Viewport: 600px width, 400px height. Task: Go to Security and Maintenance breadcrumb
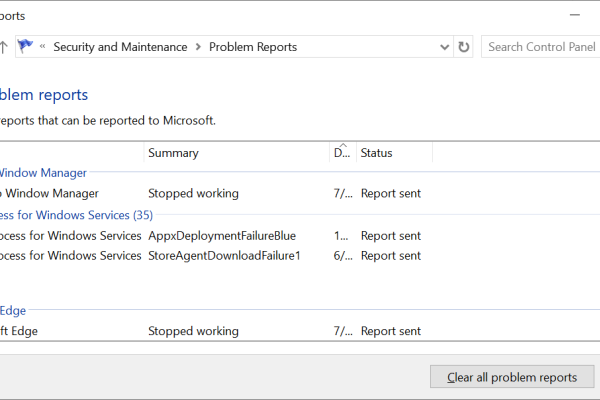click(120, 47)
